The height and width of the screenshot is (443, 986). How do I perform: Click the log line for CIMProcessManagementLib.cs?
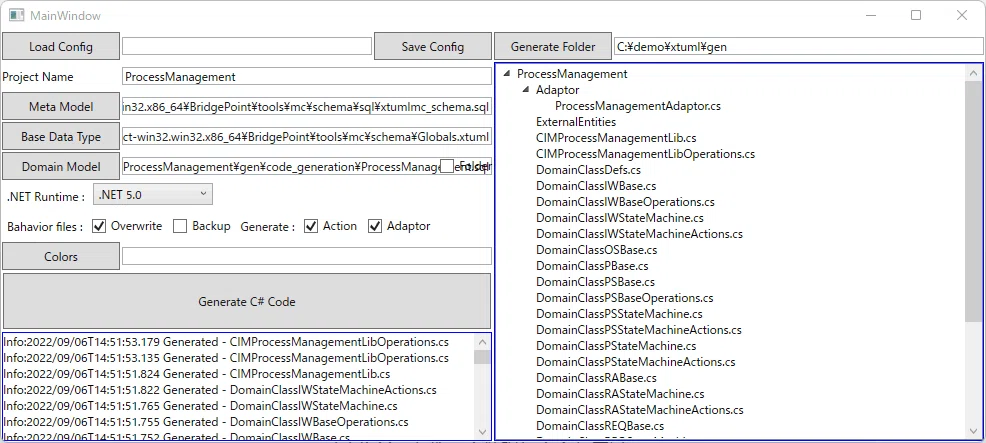point(197,374)
